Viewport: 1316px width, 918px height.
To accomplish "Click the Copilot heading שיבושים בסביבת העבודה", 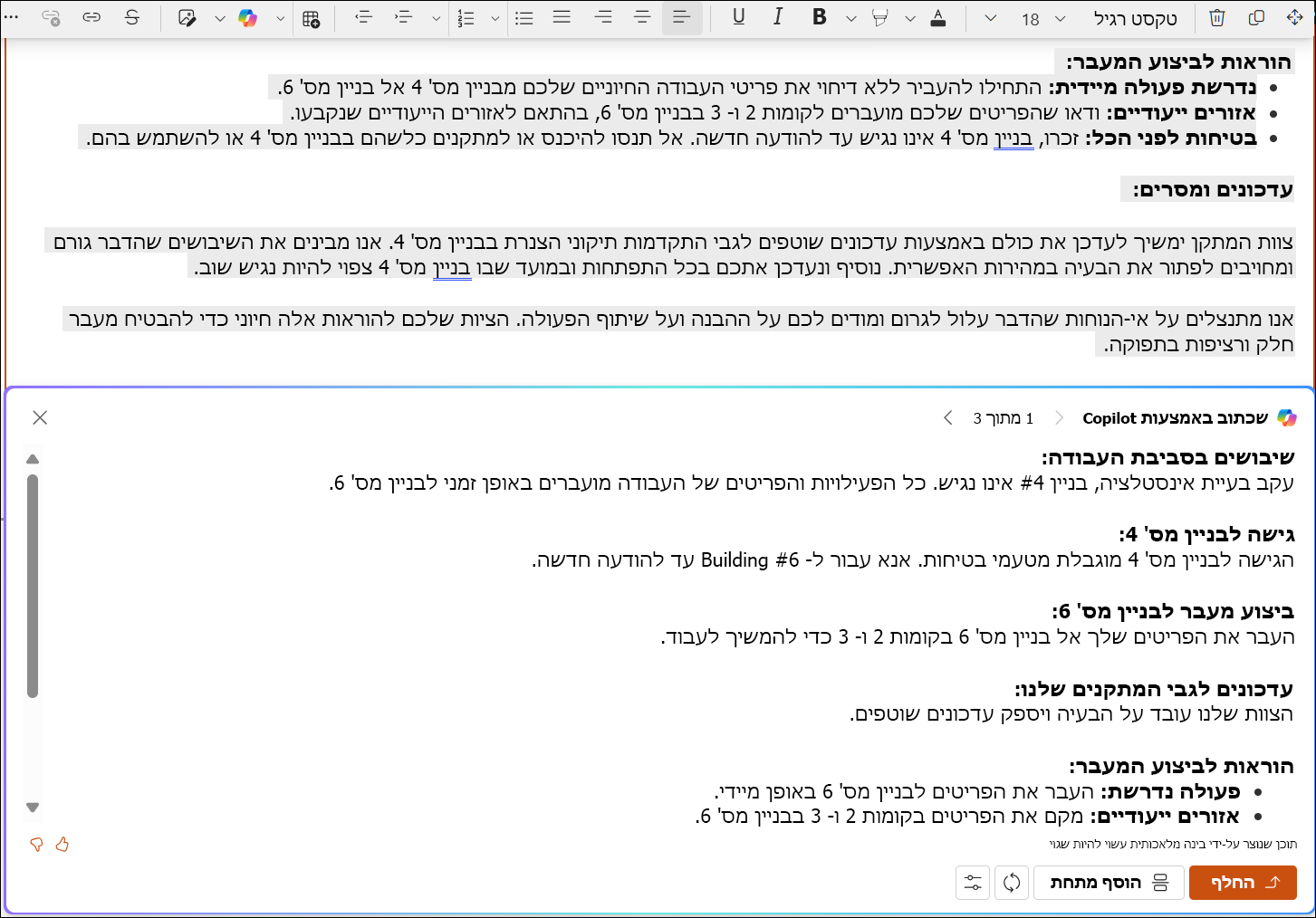I will tap(1167, 457).
